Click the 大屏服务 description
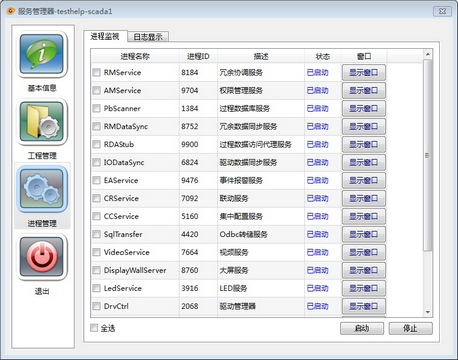 [x=234, y=270]
